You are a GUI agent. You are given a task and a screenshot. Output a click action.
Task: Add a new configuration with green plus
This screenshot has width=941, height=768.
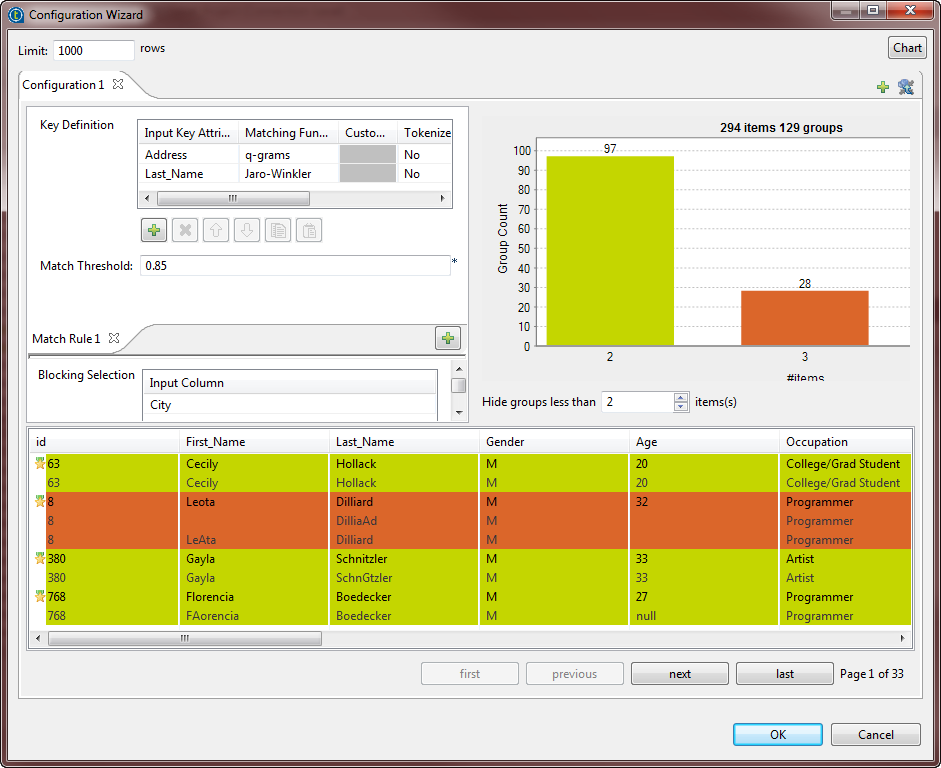click(x=882, y=87)
